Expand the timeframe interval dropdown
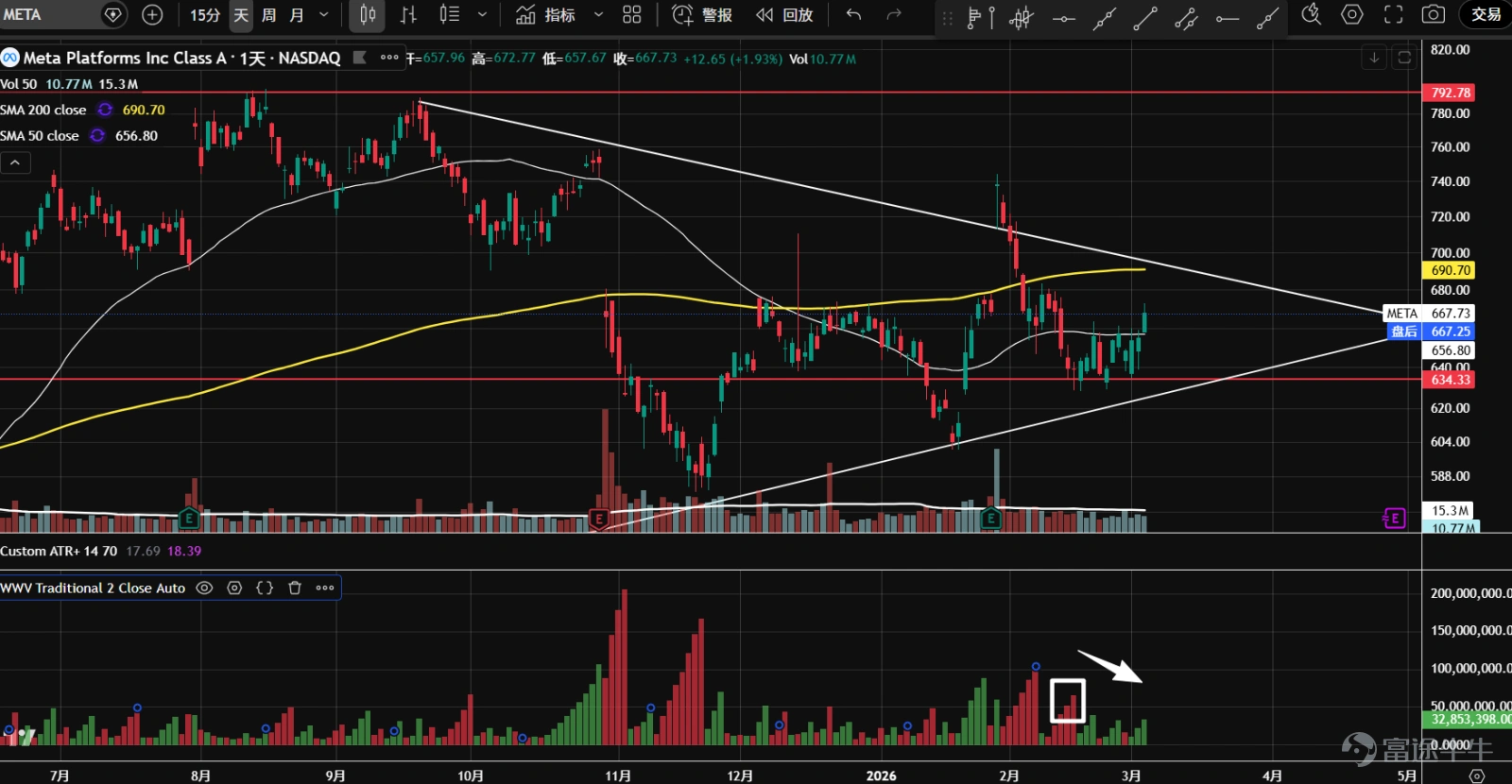 [324, 15]
